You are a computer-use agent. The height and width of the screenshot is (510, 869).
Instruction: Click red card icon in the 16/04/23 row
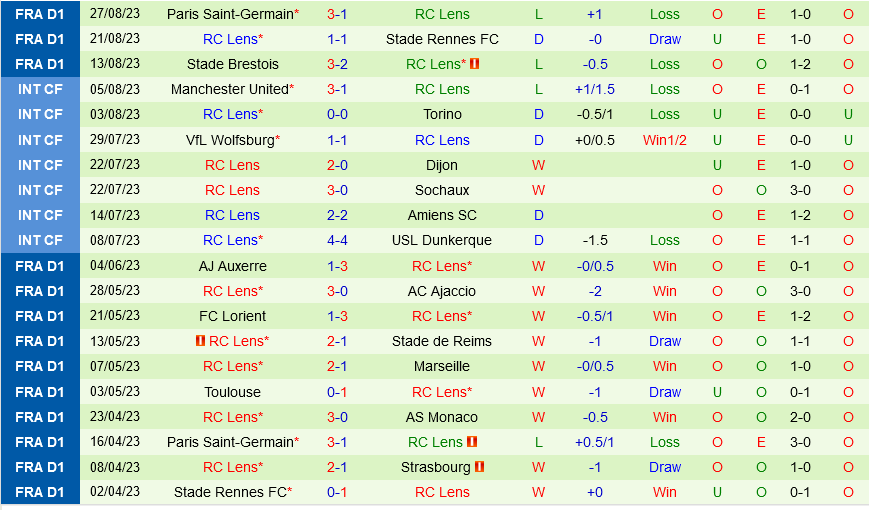tap(472, 442)
